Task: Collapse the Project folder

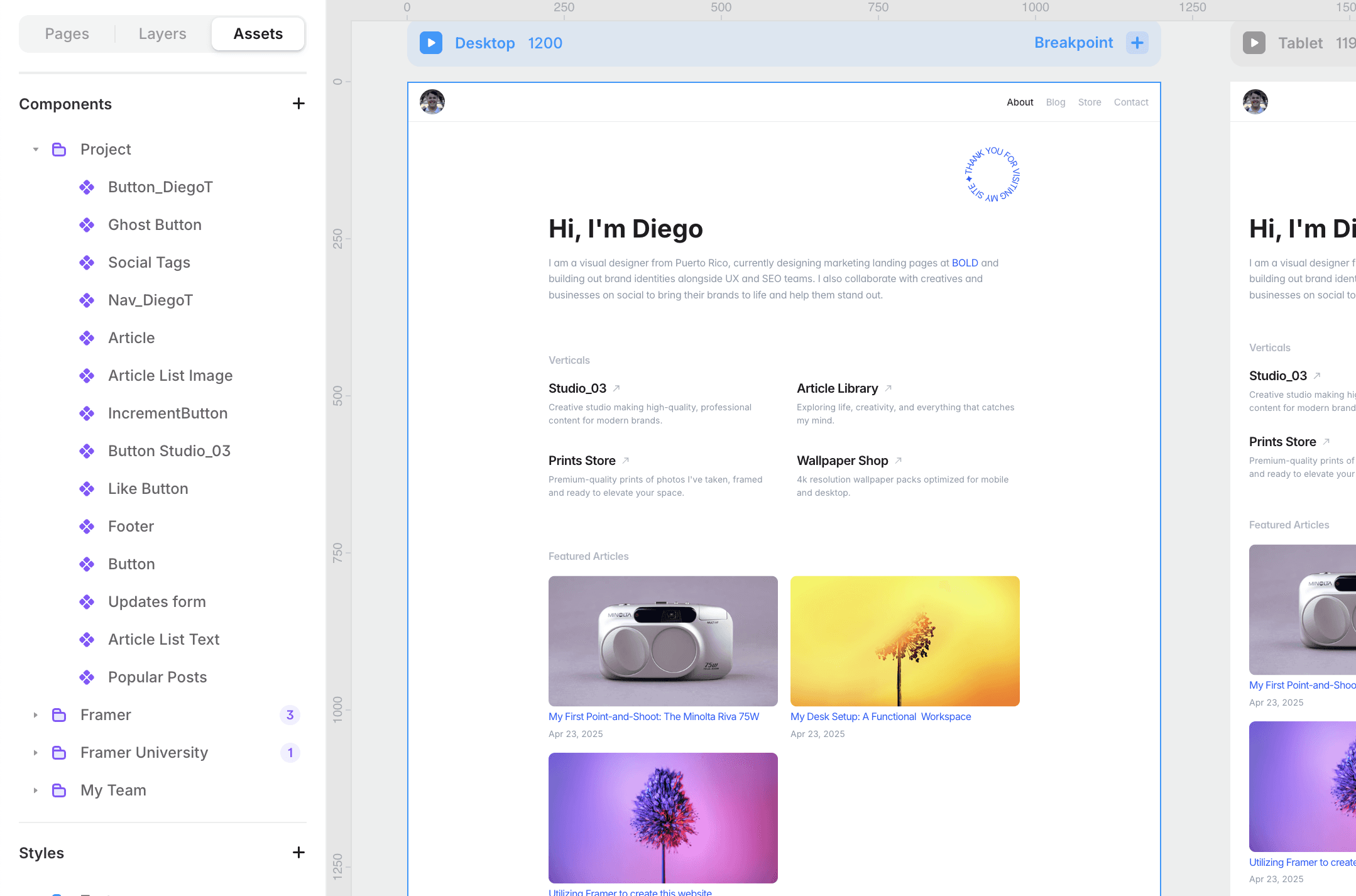Action: (36, 150)
